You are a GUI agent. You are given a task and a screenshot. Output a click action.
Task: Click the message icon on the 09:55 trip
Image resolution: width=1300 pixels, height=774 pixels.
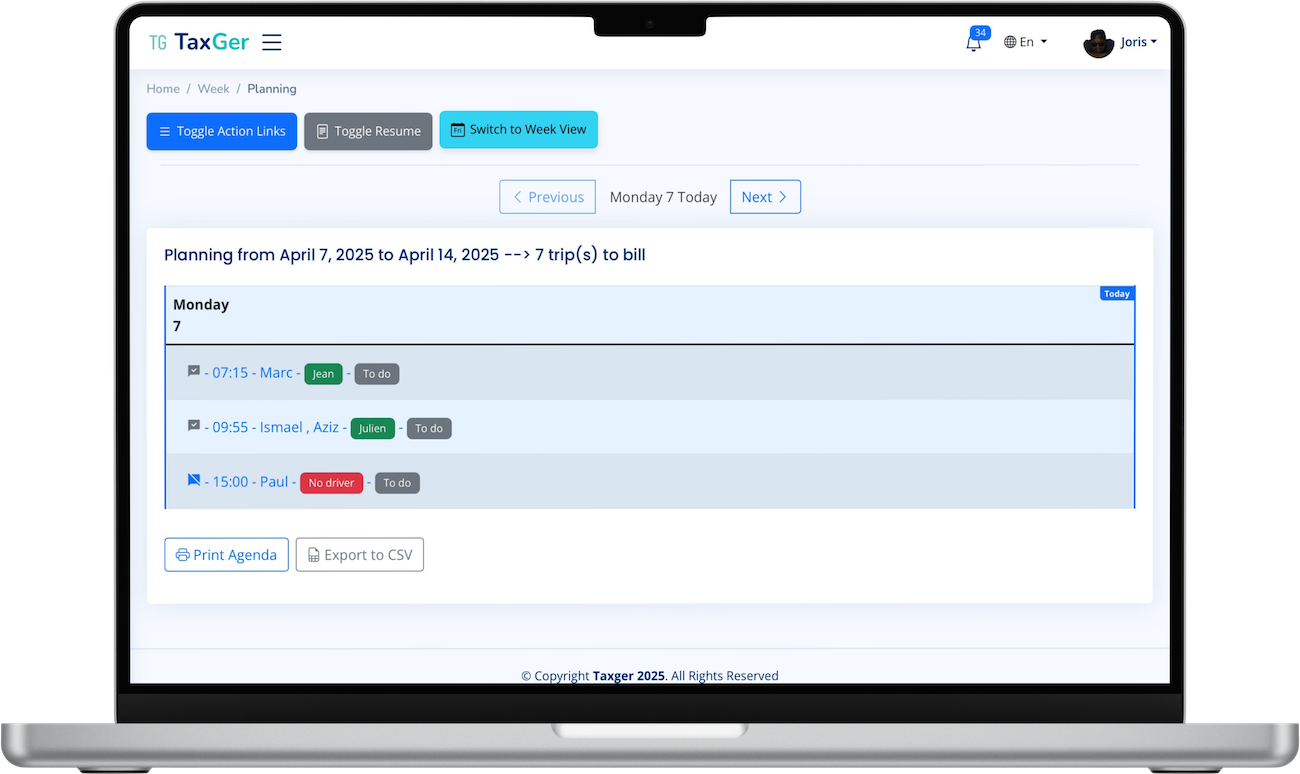[194, 426]
